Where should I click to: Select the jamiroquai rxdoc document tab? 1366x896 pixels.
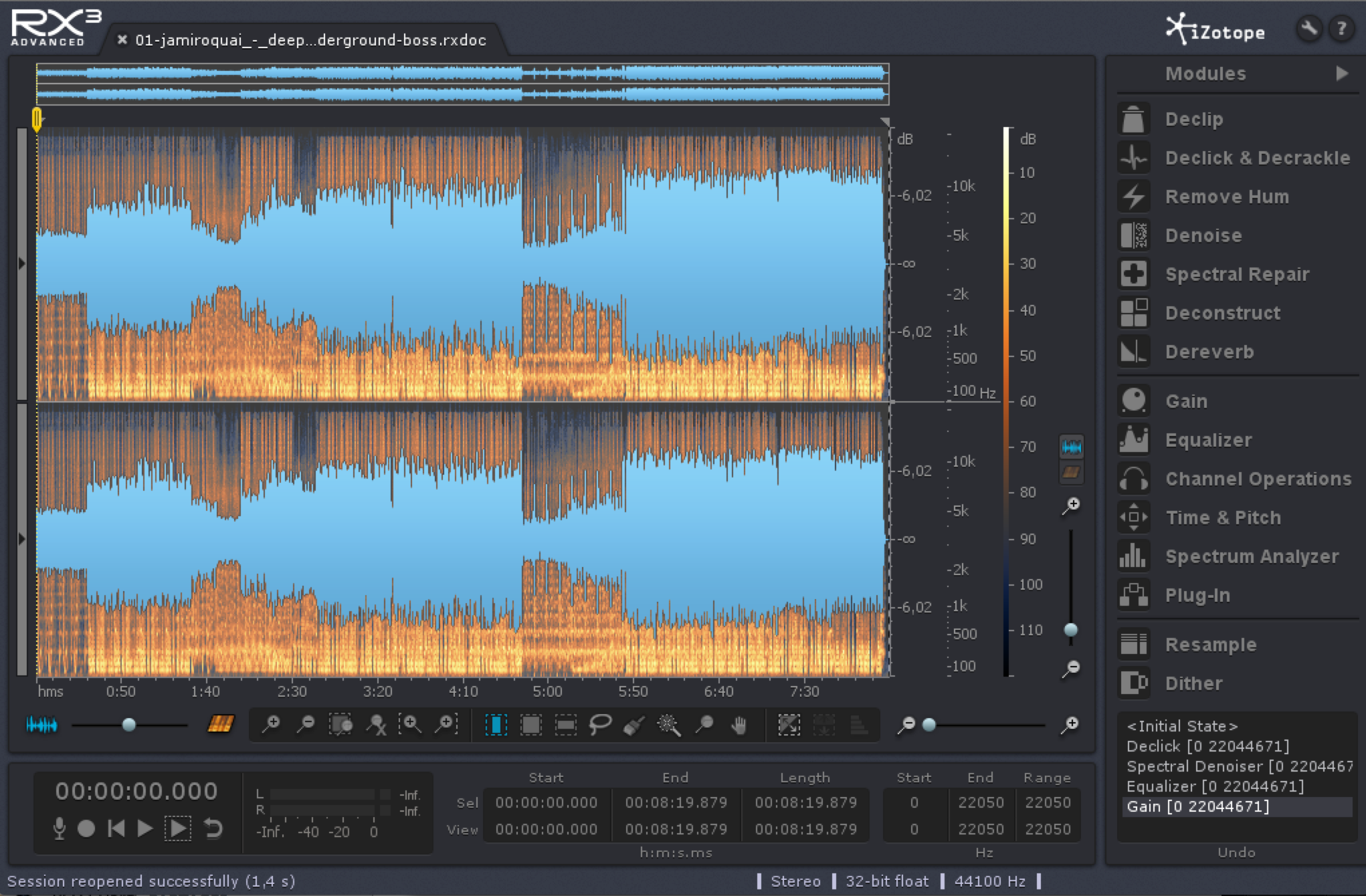[x=308, y=40]
